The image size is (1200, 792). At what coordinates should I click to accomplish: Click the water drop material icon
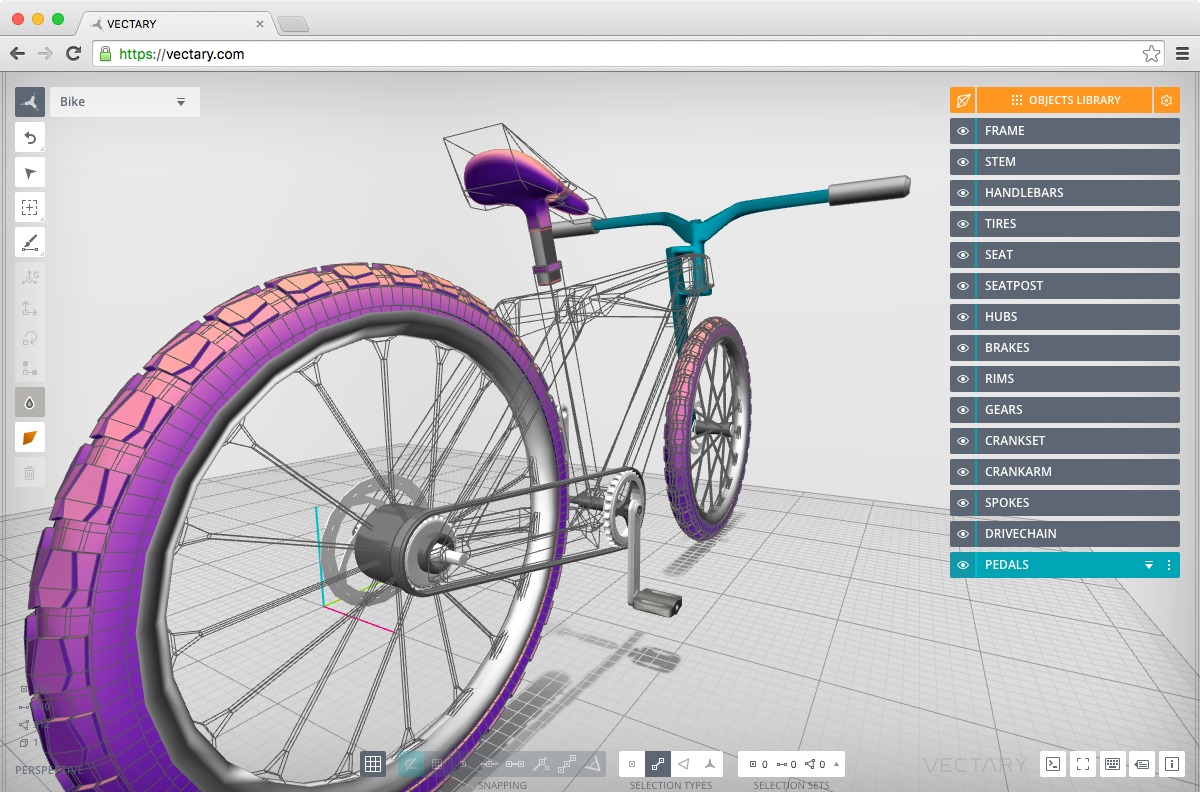click(x=30, y=402)
